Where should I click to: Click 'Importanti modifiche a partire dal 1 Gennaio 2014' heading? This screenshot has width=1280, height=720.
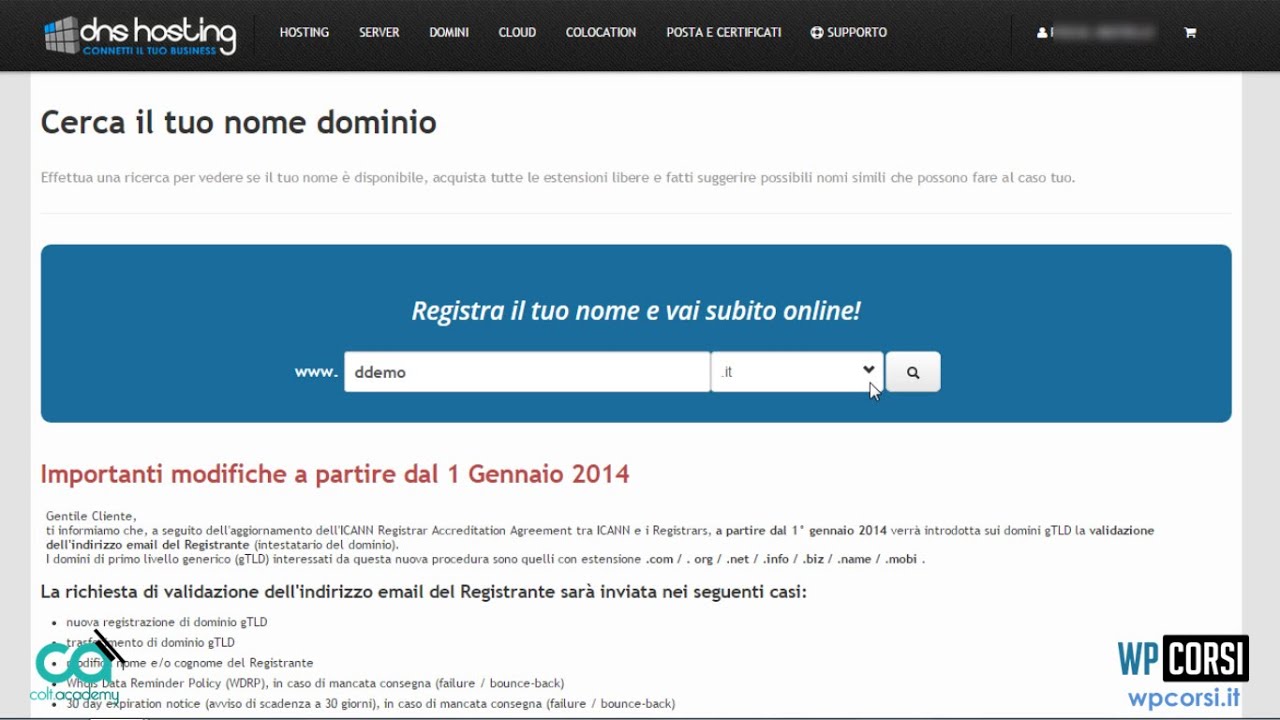(335, 473)
